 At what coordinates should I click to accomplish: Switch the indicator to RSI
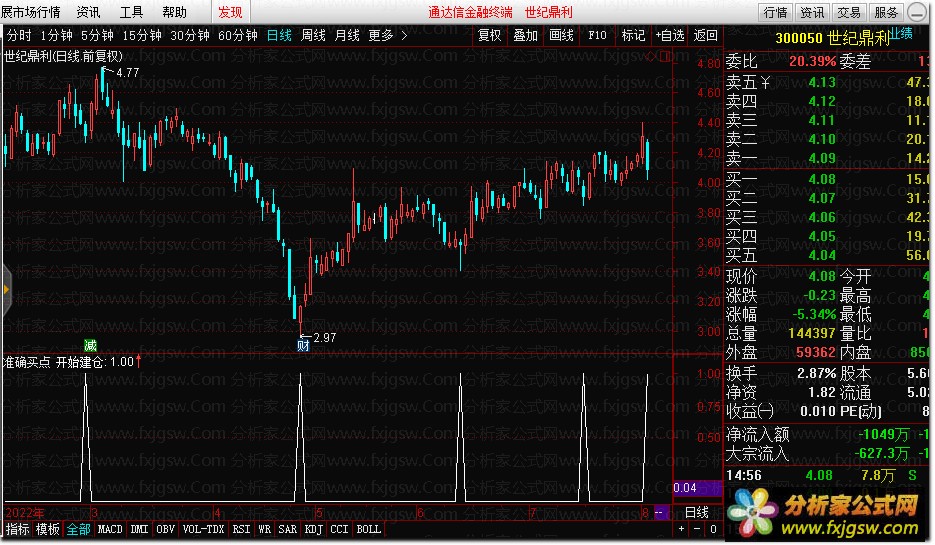(x=242, y=529)
